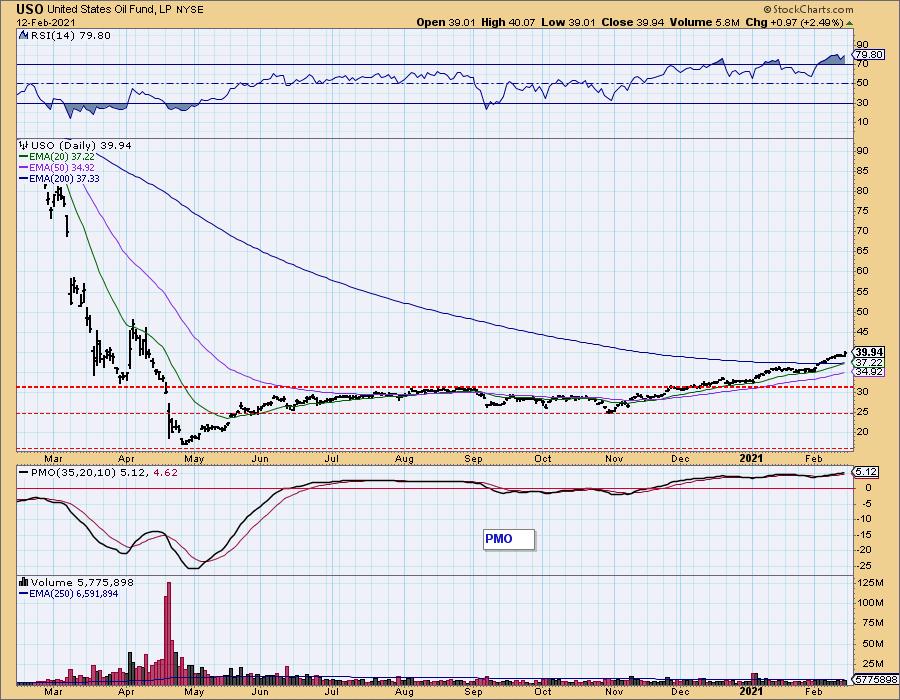900x700 pixels.
Task: Click the Jul month label under price panel
Action: pyautogui.click(x=331, y=458)
